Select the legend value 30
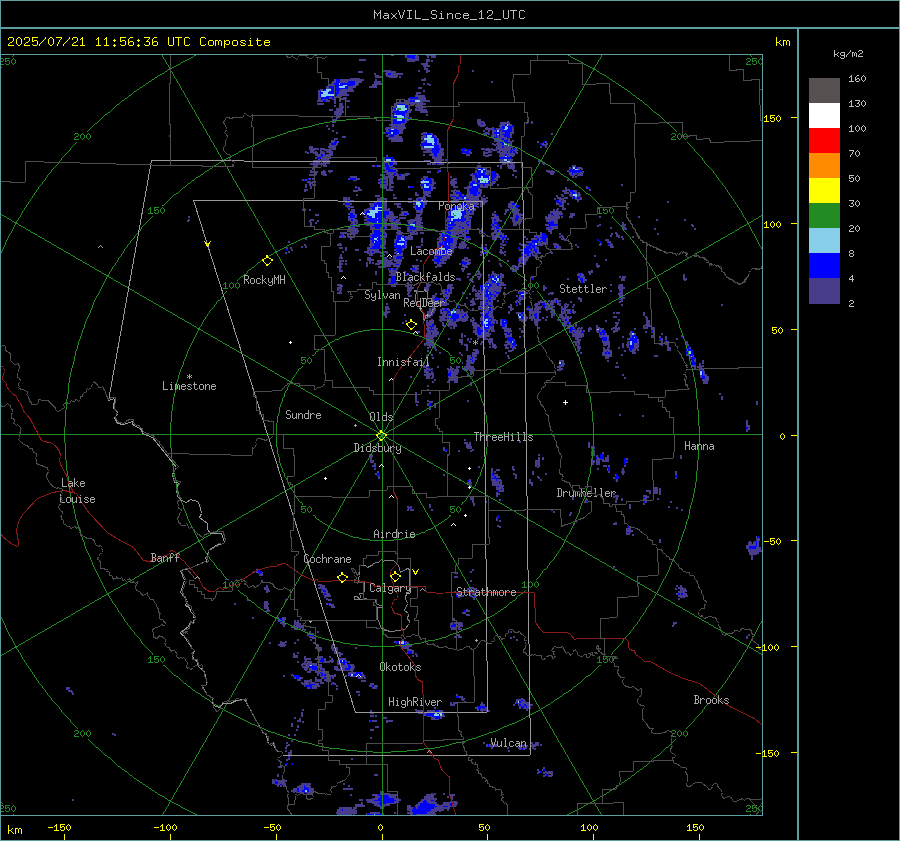 [x=854, y=203]
